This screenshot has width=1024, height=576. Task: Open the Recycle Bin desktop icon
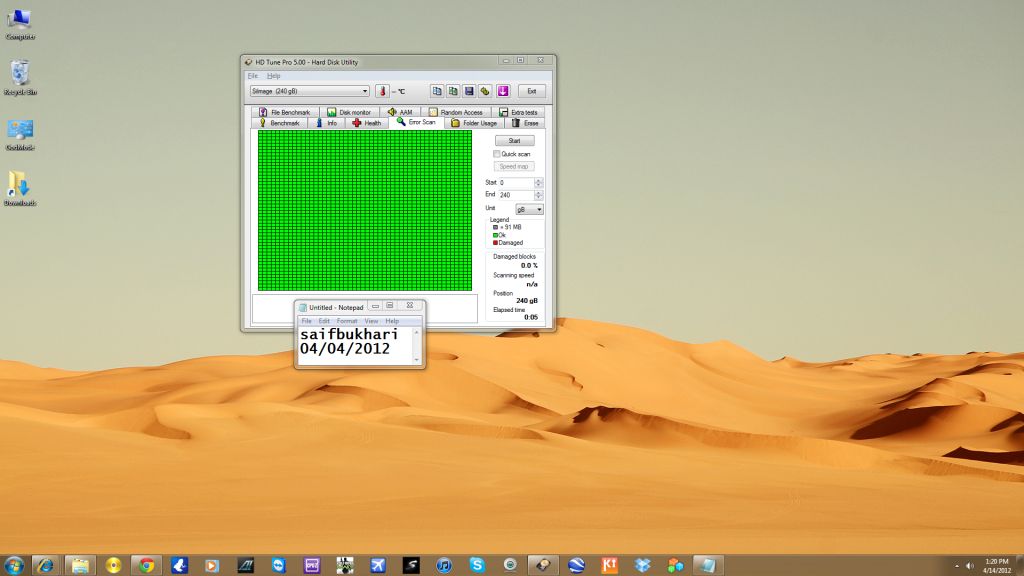click(x=20, y=78)
